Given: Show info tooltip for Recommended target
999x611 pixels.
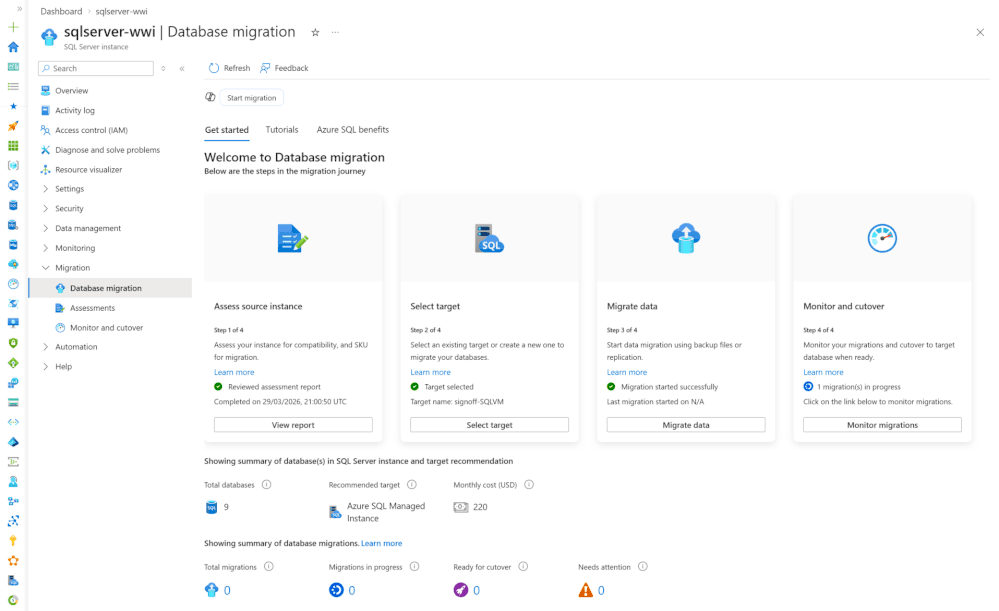Looking at the screenshot, I should click(x=412, y=485).
